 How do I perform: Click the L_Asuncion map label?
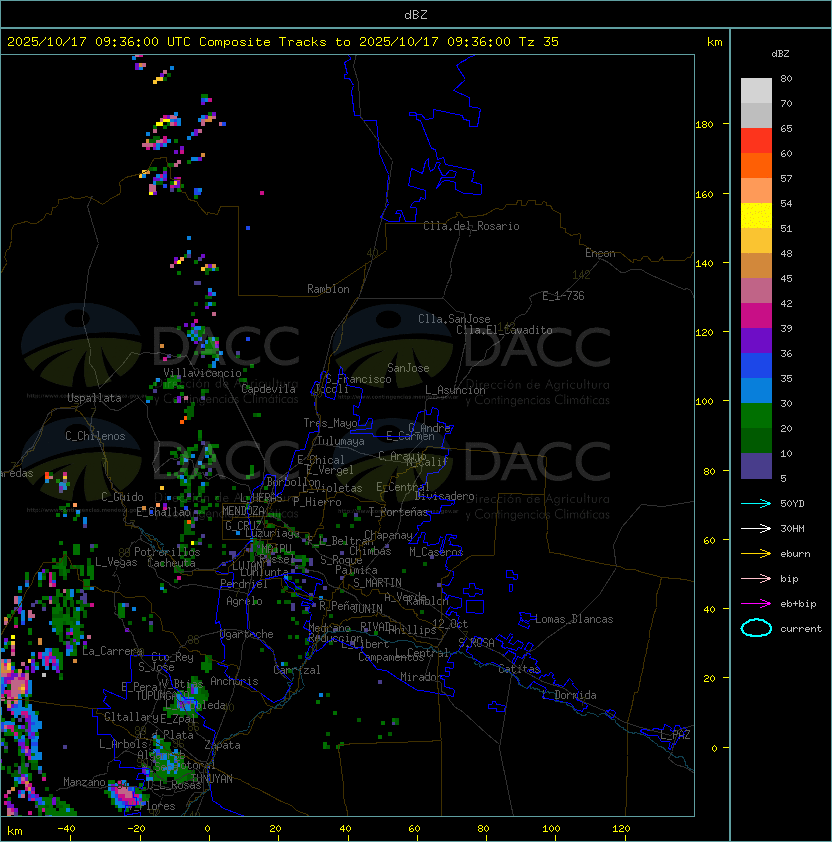[x=455, y=390]
